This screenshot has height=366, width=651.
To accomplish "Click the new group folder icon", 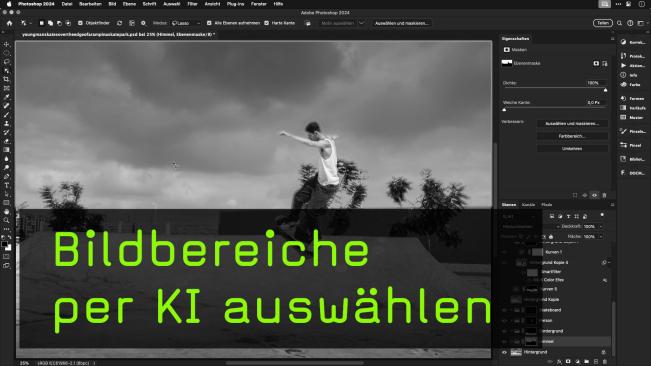I will pos(586,362).
